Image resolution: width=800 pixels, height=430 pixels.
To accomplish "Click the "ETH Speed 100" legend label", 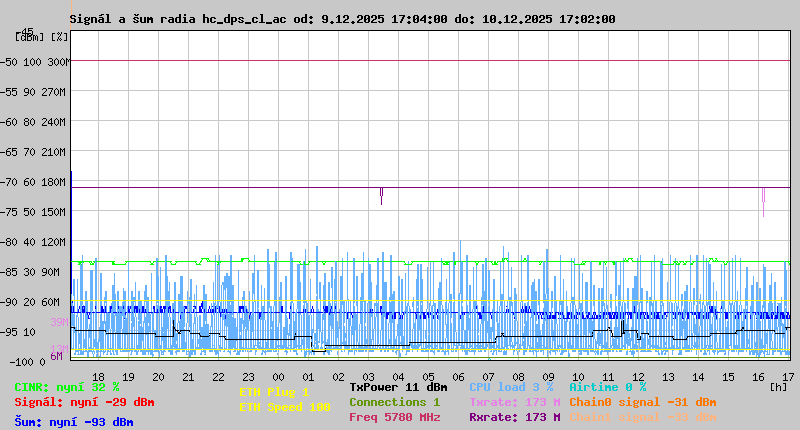I will [285, 407].
